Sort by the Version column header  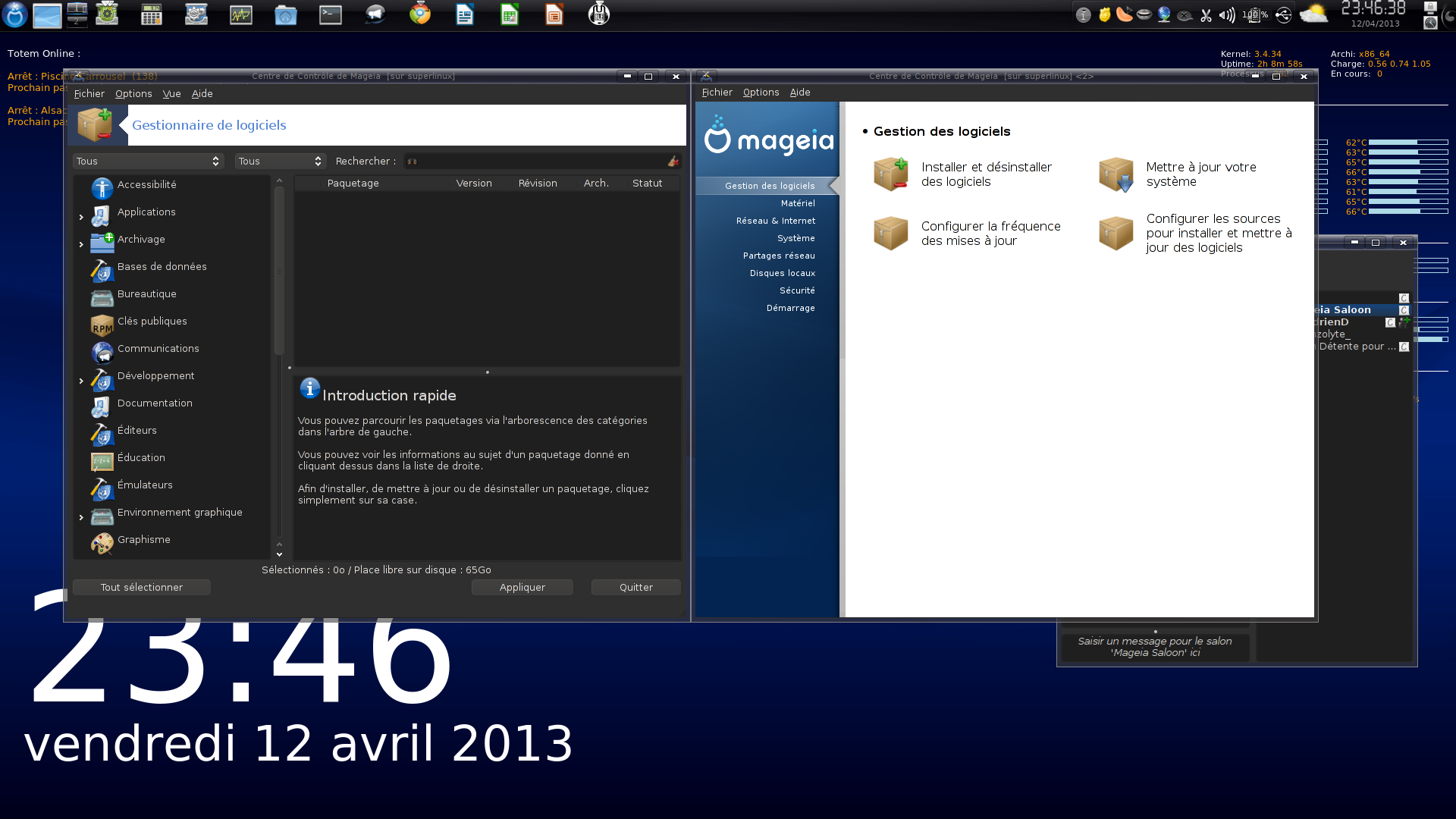coord(473,184)
